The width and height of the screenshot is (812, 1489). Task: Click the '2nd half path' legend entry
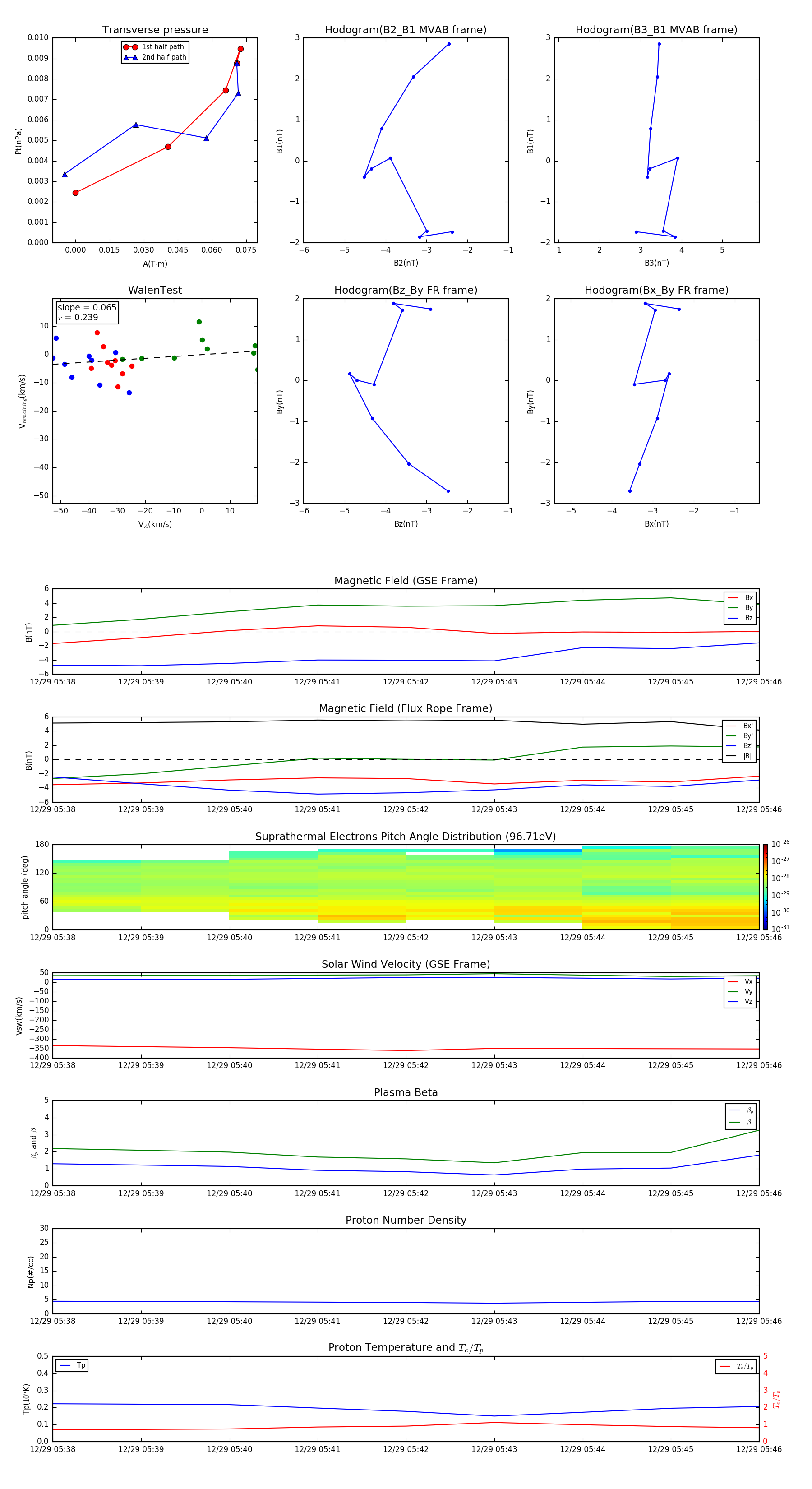[155, 57]
